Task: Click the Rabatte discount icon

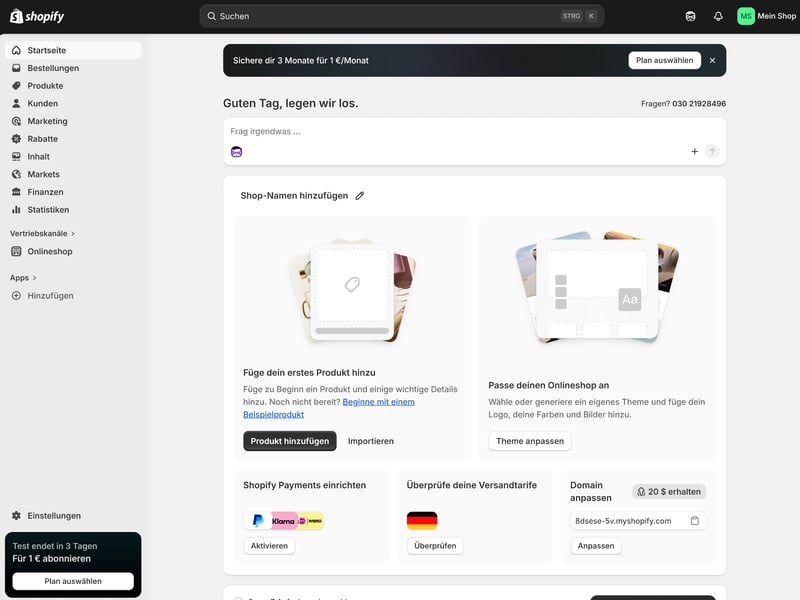Action: click(16, 139)
